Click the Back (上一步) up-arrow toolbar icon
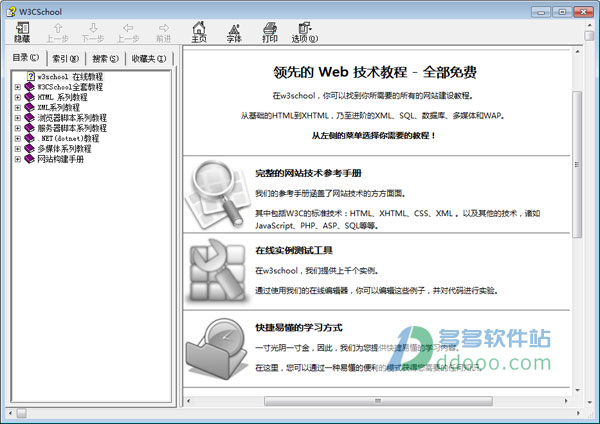The image size is (600, 424). pyautogui.click(x=57, y=32)
